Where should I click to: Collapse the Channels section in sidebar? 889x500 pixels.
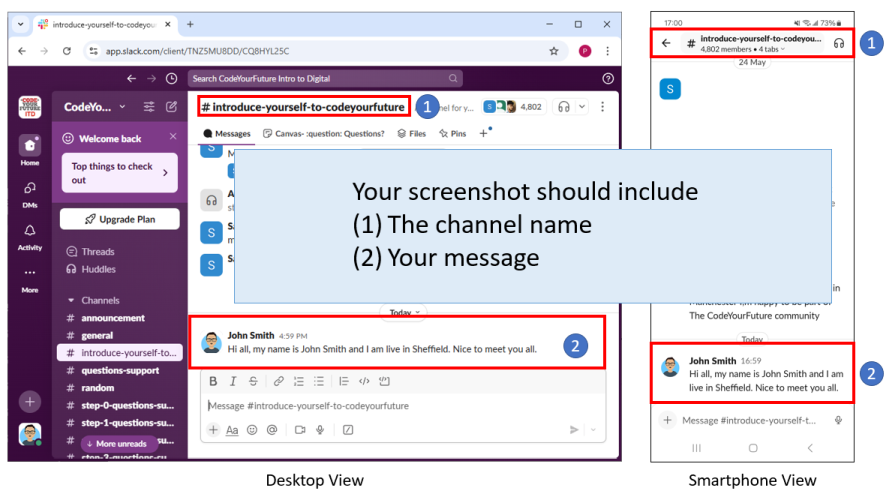[x=71, y=300]
